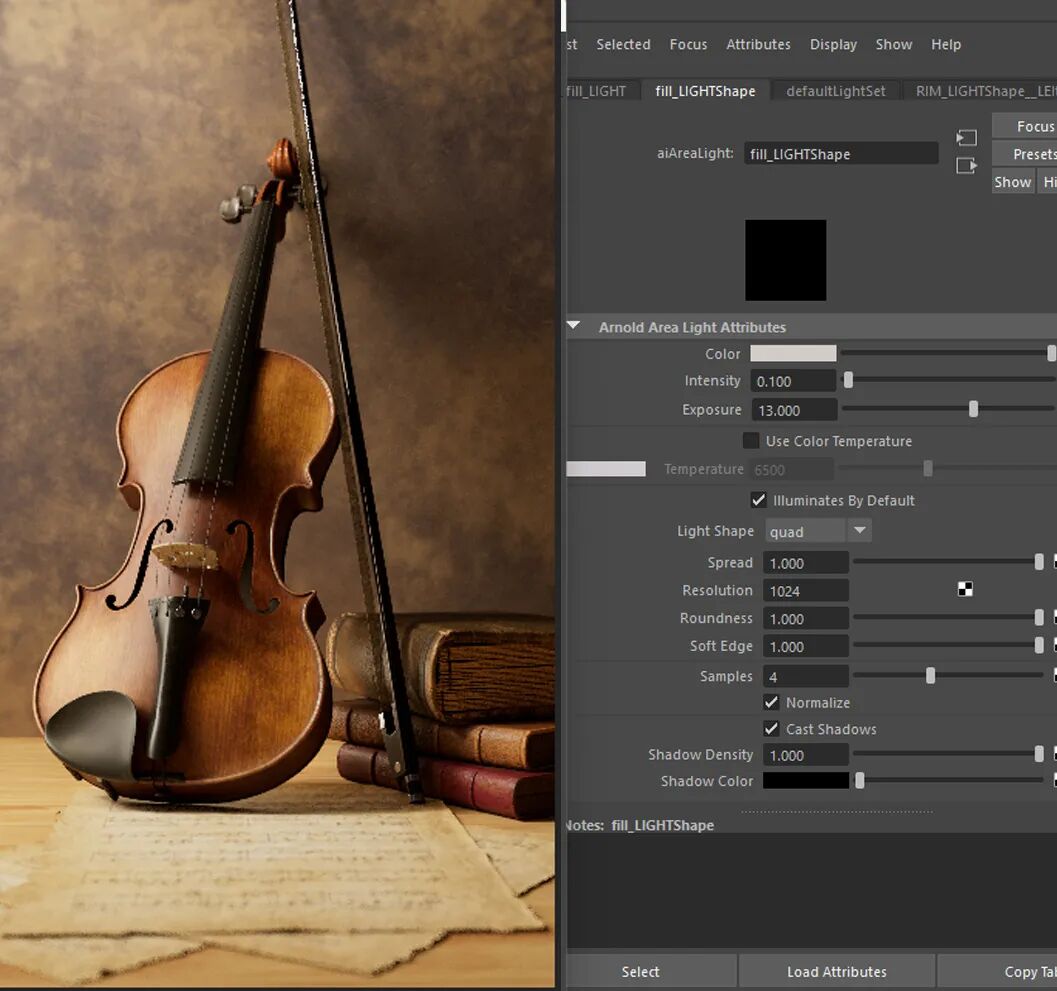Switch to the defaultLightSet tab

tap(835, 91)
